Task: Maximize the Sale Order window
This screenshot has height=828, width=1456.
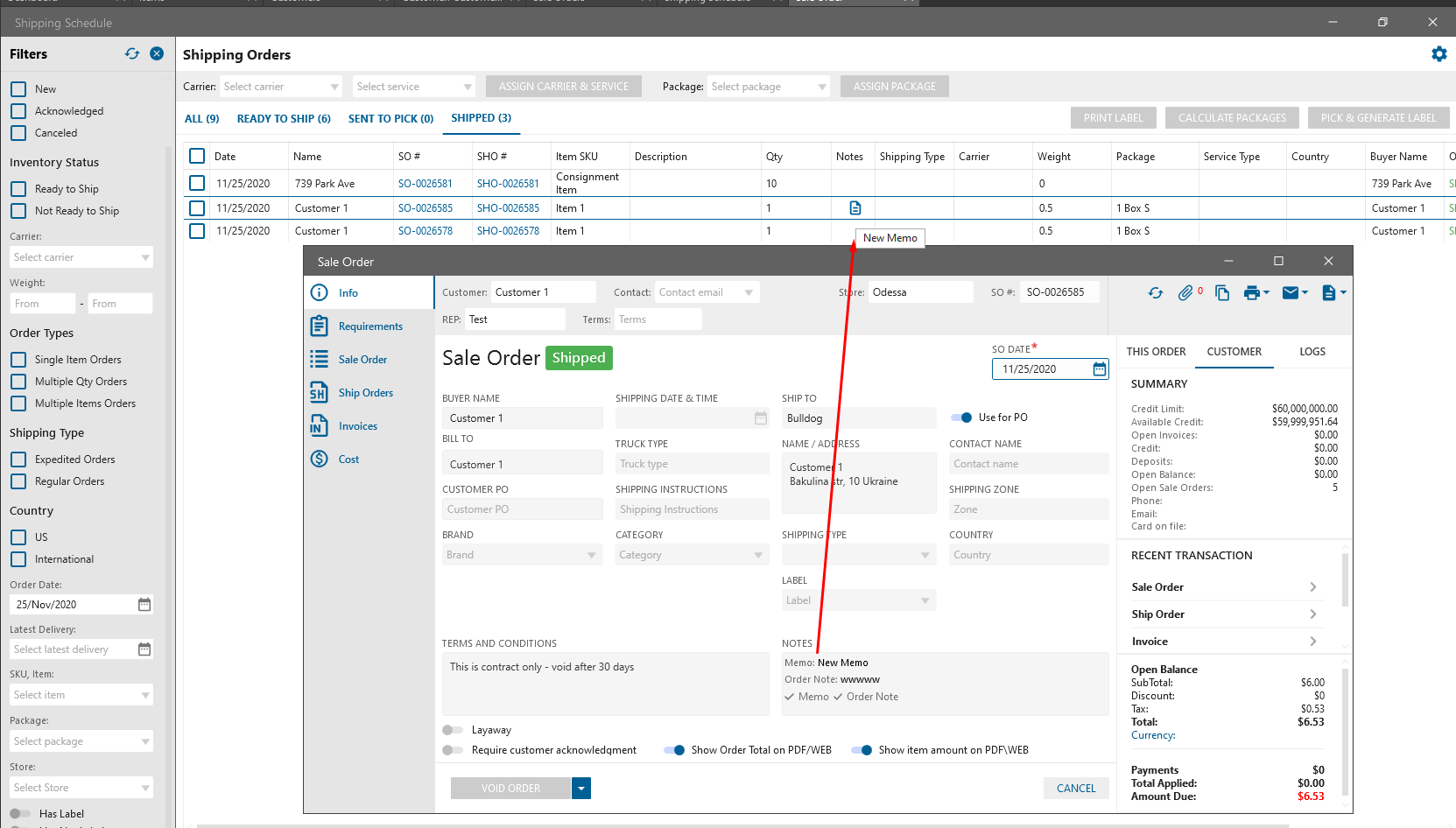Action: tap(1278, 261)
